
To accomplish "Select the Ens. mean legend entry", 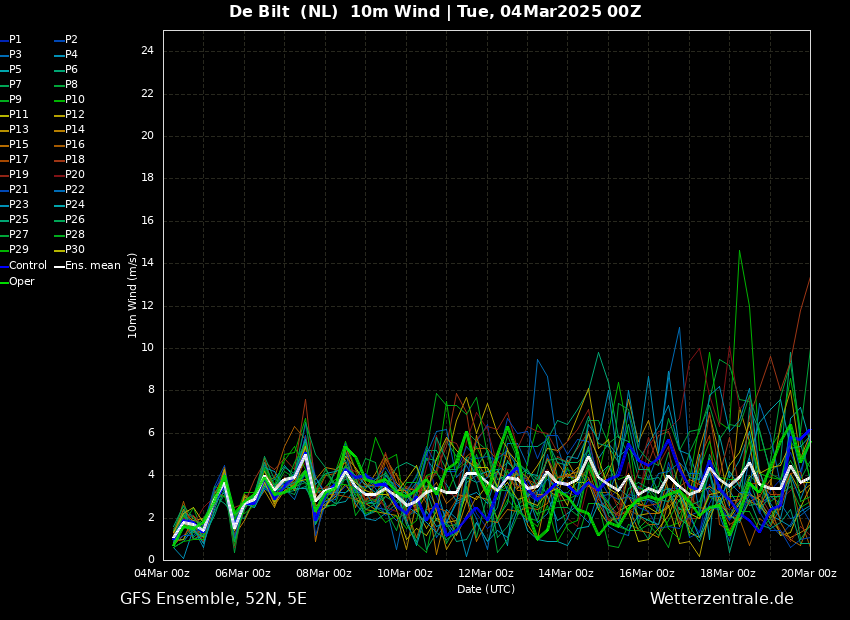I will [x=87, y=266].
